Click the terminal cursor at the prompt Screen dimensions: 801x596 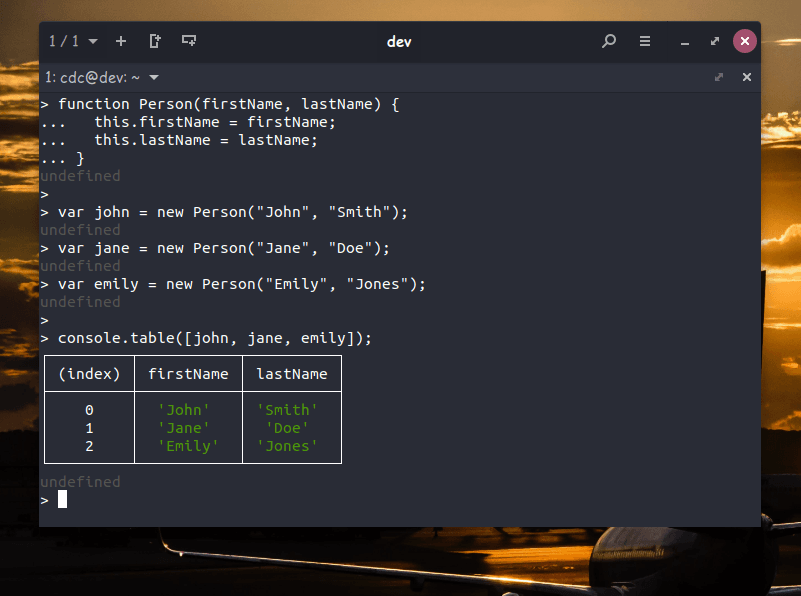click(62, 499)
